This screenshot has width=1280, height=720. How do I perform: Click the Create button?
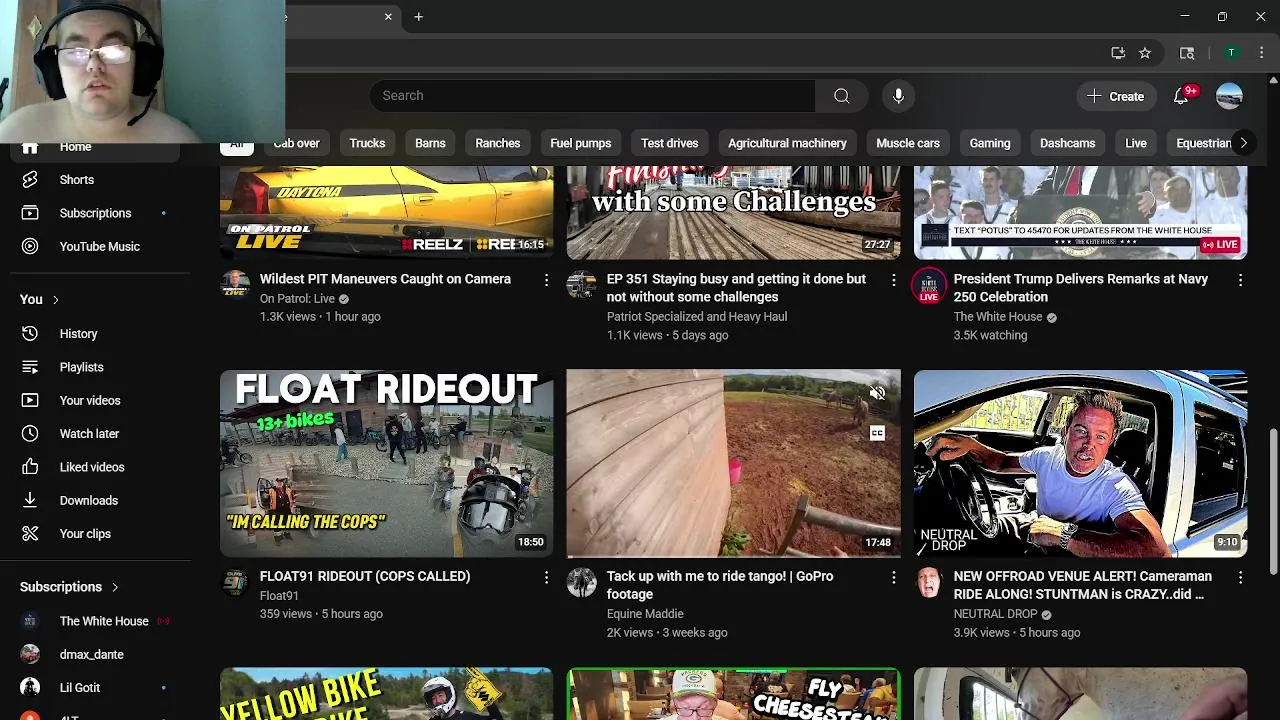pyautogui.click(x=1116, y=96)
